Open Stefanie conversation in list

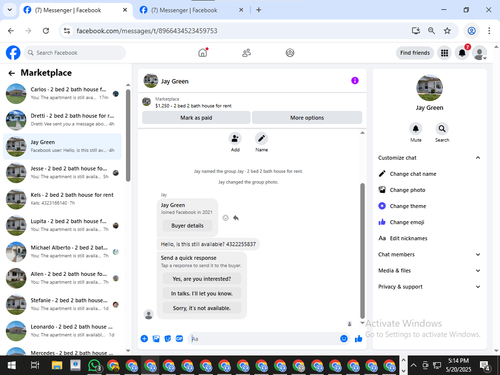62,304
